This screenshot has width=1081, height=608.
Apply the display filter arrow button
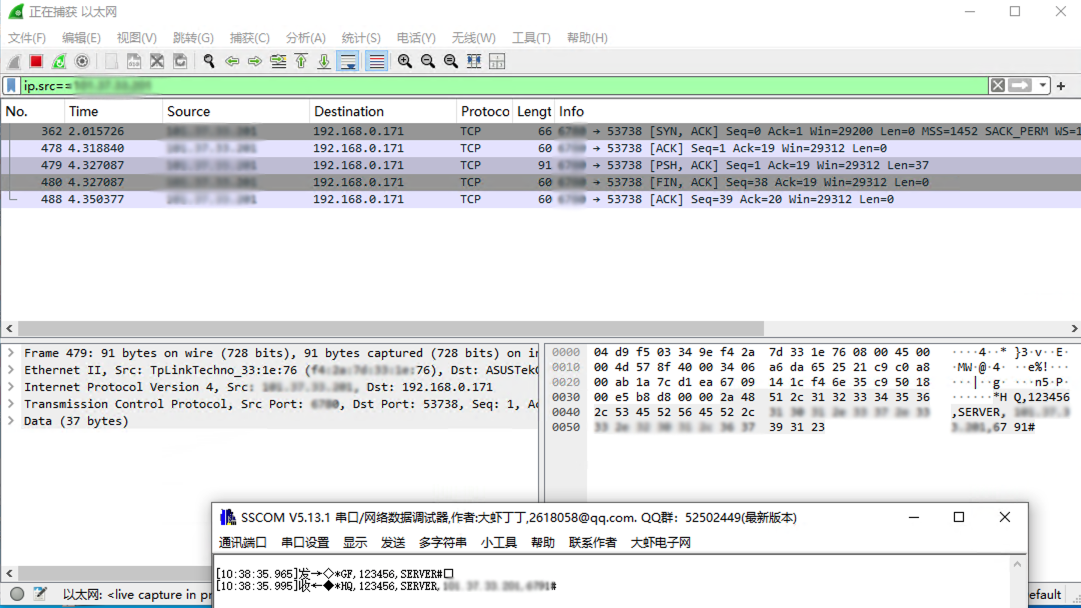(1020, 85)
